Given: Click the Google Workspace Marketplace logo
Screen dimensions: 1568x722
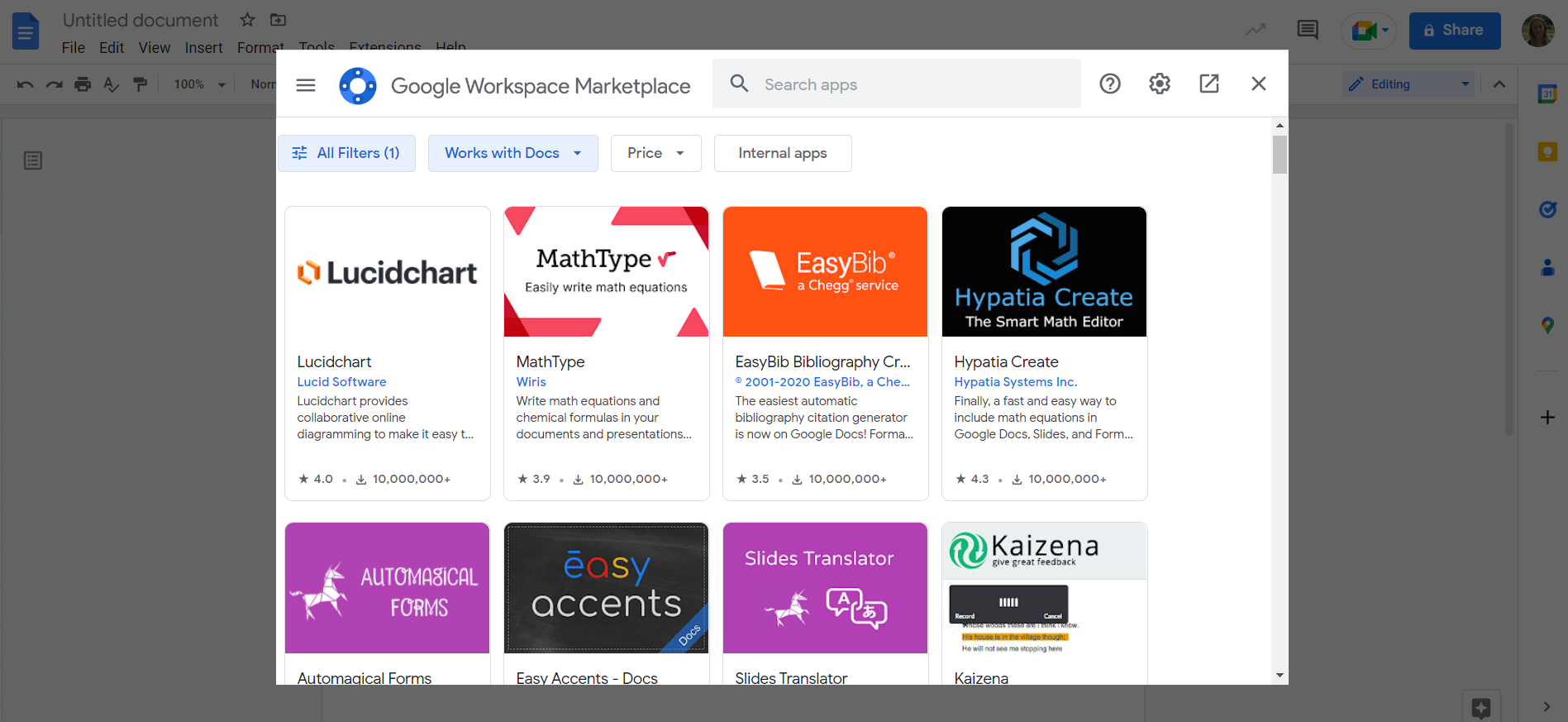Looking at the screenshot, I should pyautogui.click(x=358, y=85).
